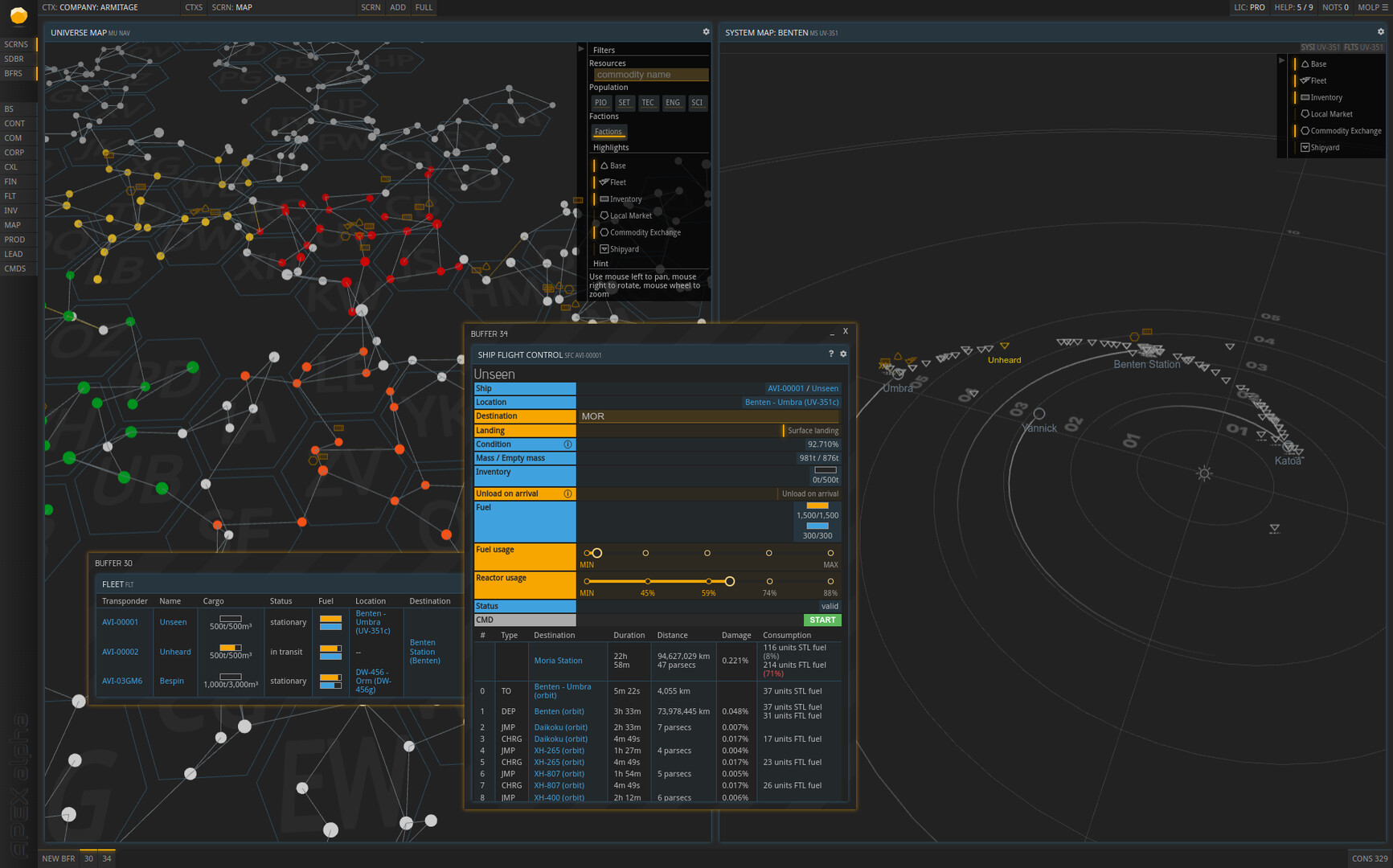Image resolution: width=1393 pixels, height=868 pixels.
Task: Collapse the Filters panel with its side arrow
Action: pyautogui.click(x=581, y=48)
